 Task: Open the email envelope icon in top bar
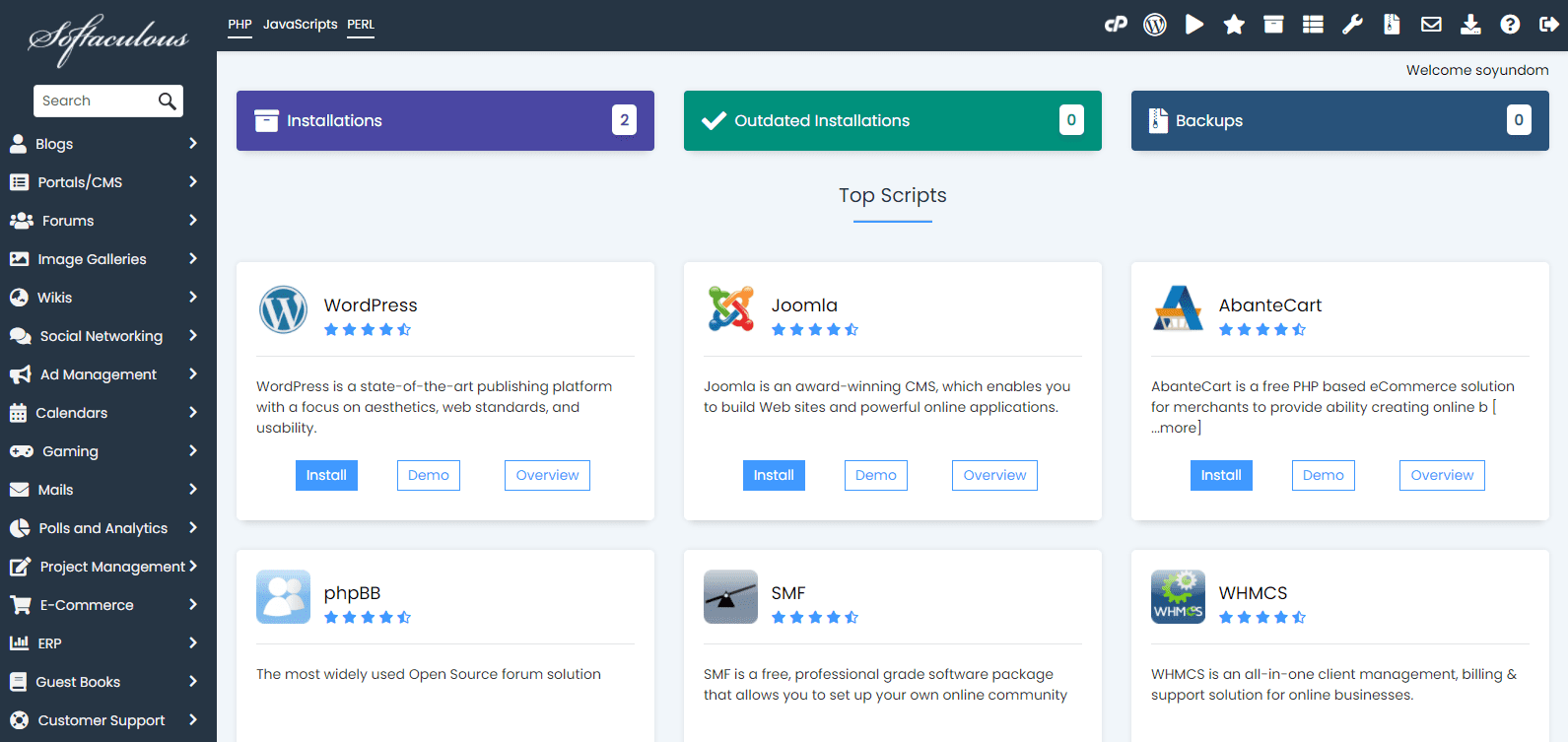(1431, 25)
